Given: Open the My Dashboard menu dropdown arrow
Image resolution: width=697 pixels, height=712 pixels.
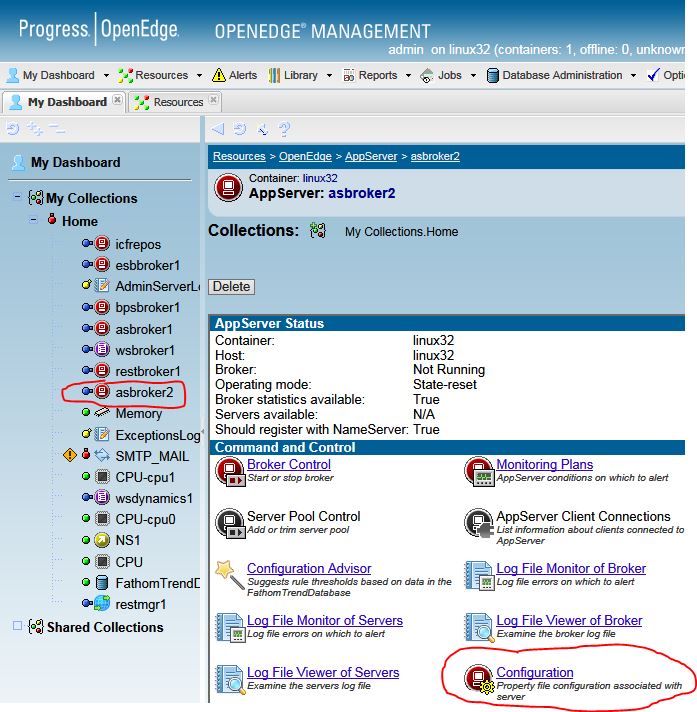Looking at the screenshot, I should (x=106, y=75).
